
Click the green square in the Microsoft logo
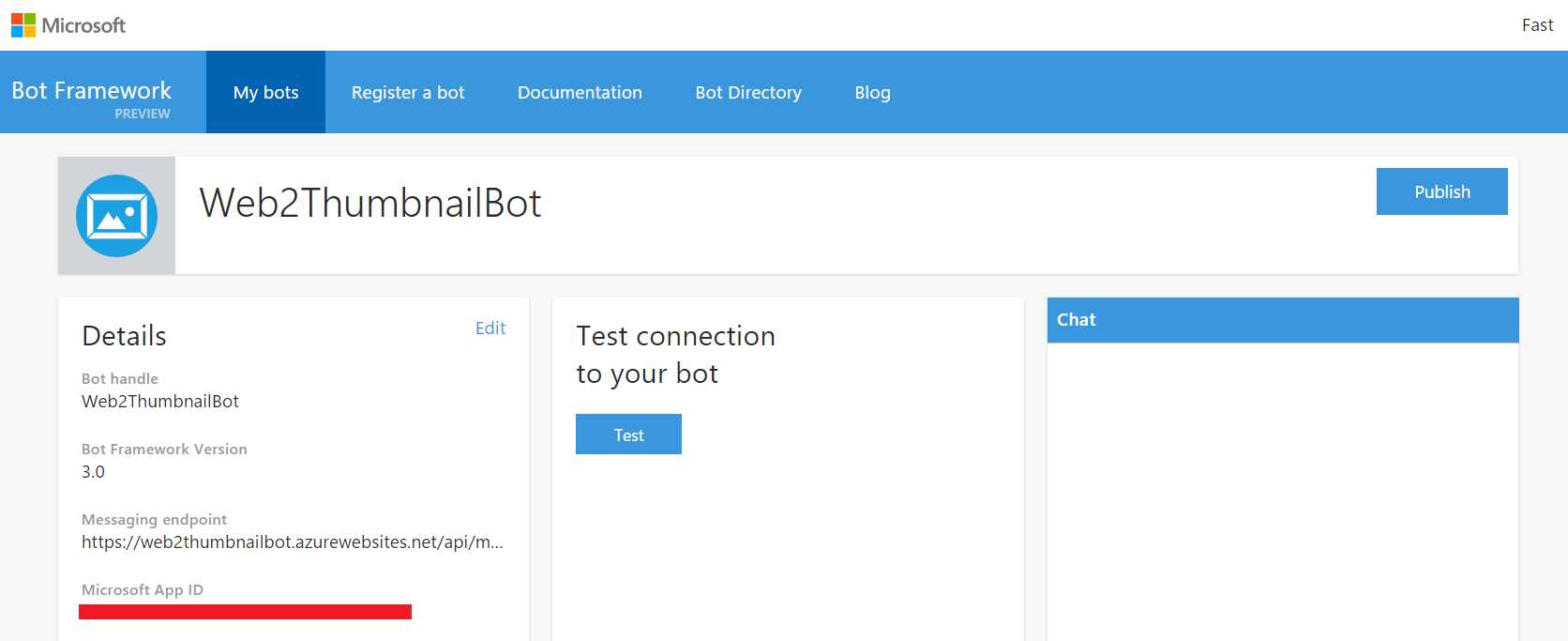coord(30,19)
